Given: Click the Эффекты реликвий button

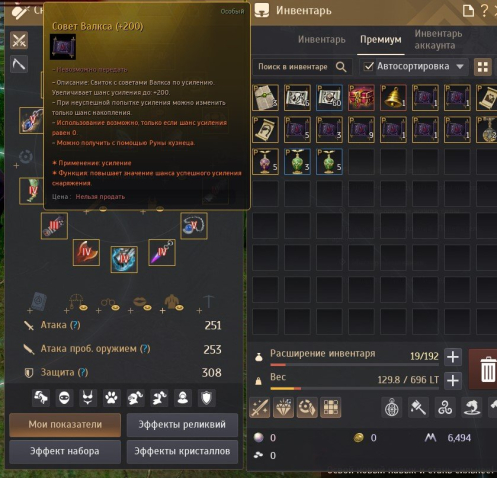Looking at the screenshot, I should click(182, 425).
